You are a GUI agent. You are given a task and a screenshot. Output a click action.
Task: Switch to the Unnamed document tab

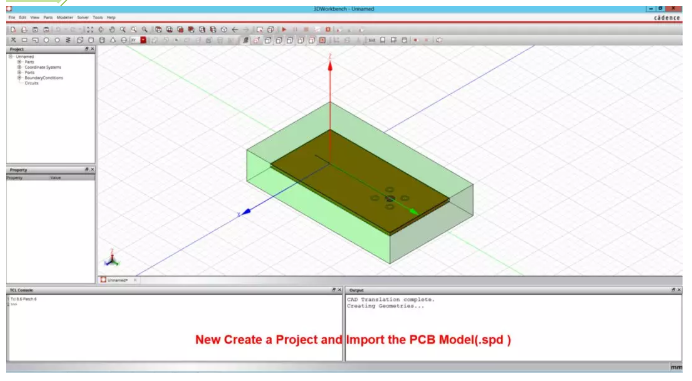[x=117, y=280]
